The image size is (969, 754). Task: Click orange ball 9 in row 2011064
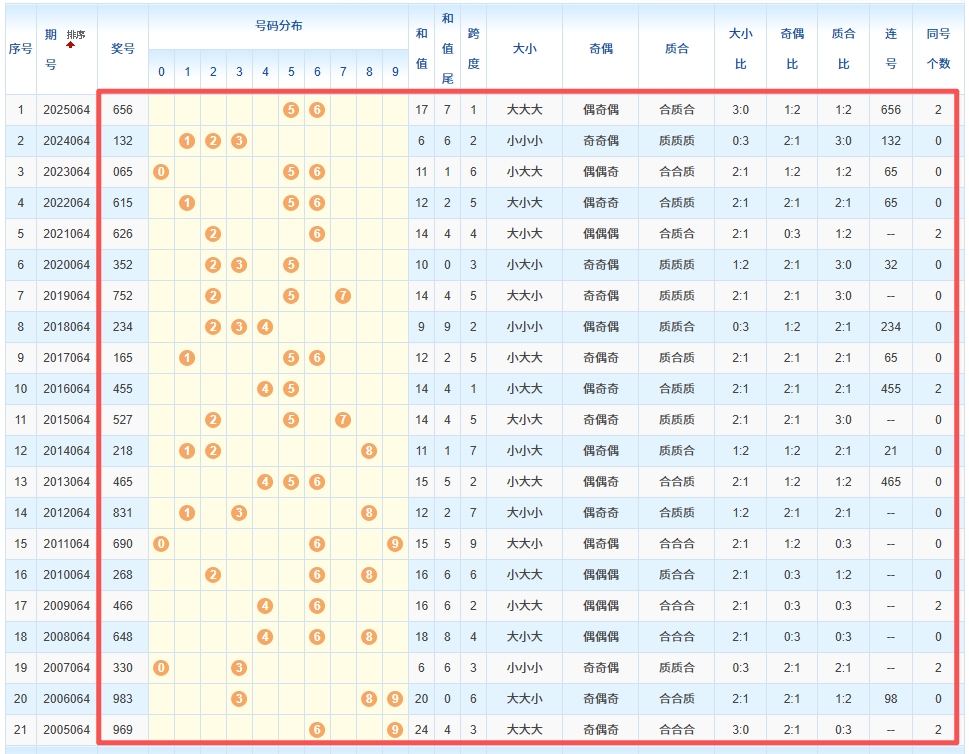point(395,544)
